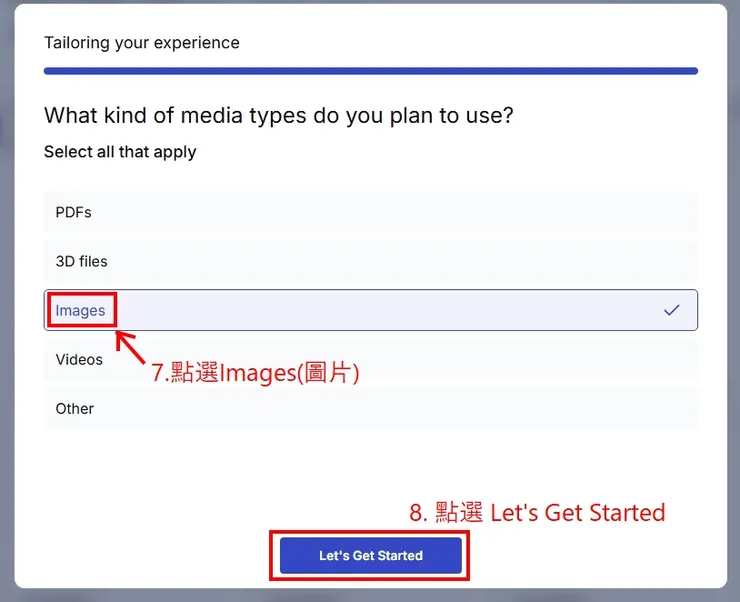
Task: Click the Let's Get Started button
Action: coord(370,555)
